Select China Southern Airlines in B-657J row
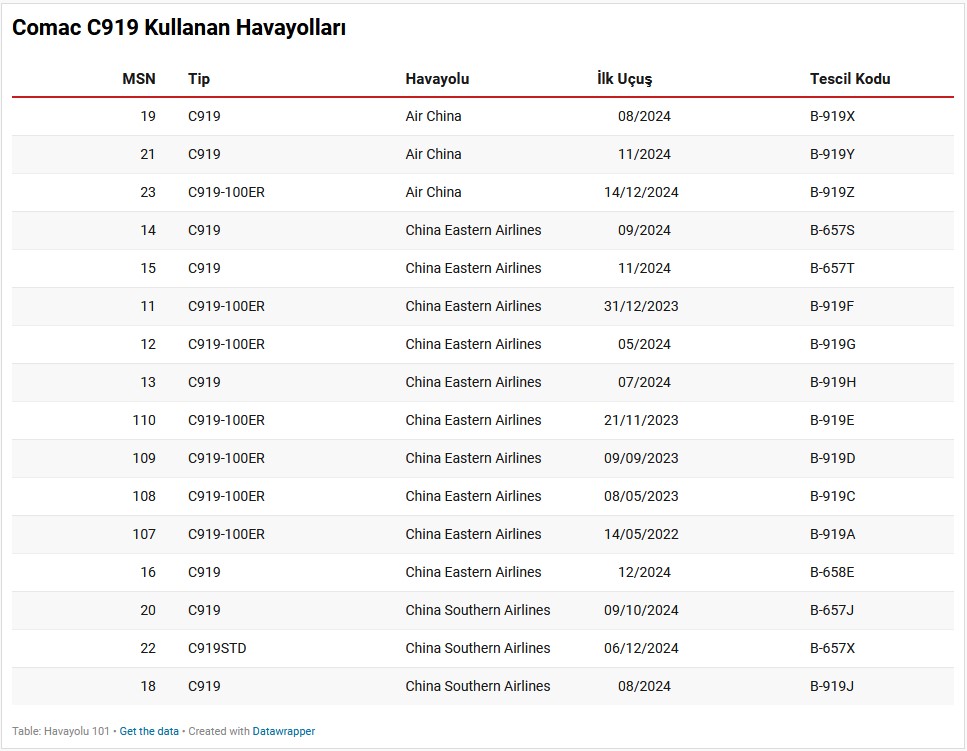Screen dimensions: 967x751 point(477,610)
